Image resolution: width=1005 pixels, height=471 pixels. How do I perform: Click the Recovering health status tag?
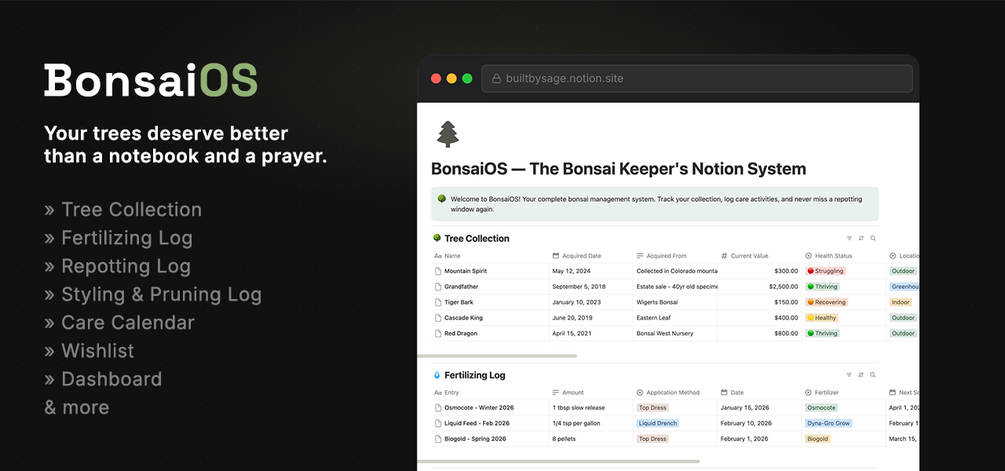click(827, 302)
